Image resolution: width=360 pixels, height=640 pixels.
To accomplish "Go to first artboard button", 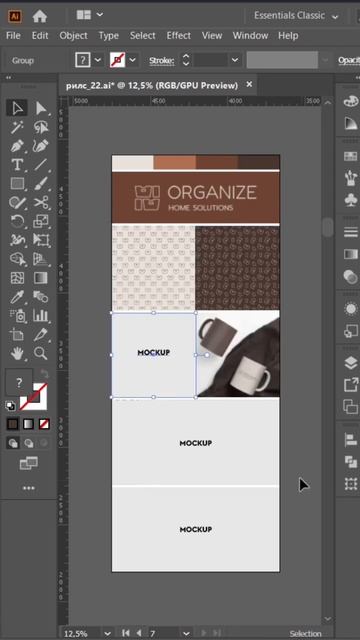I will click(126, 633).
